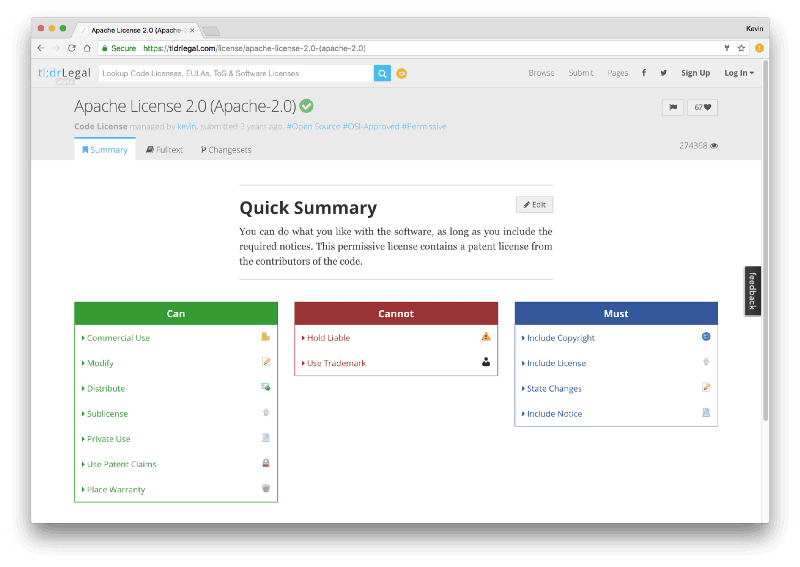Click the Edit button
Viewport: 800px width, 567px height.
pyautogui.click(x=534, y=204)
